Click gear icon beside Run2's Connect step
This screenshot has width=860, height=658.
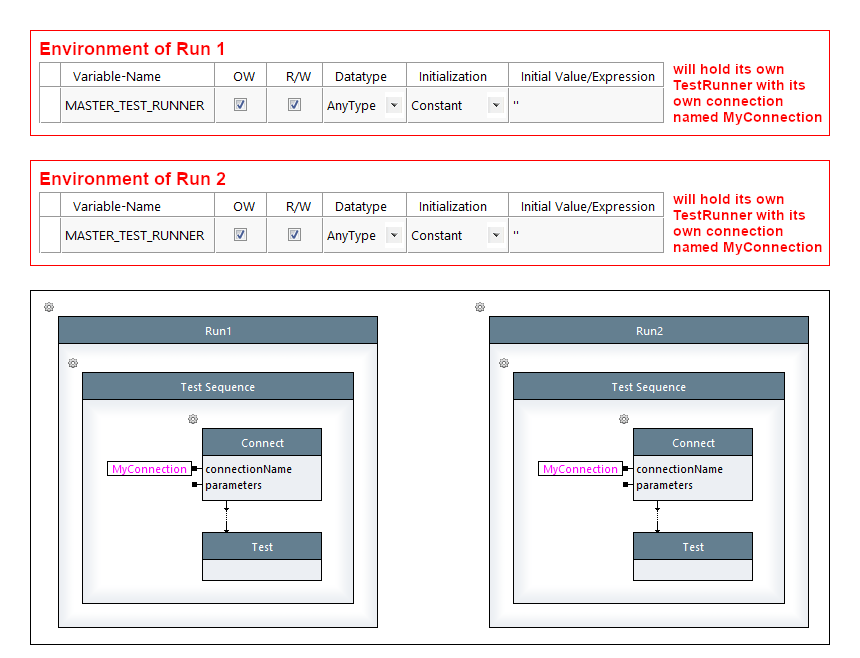(624, 420)
